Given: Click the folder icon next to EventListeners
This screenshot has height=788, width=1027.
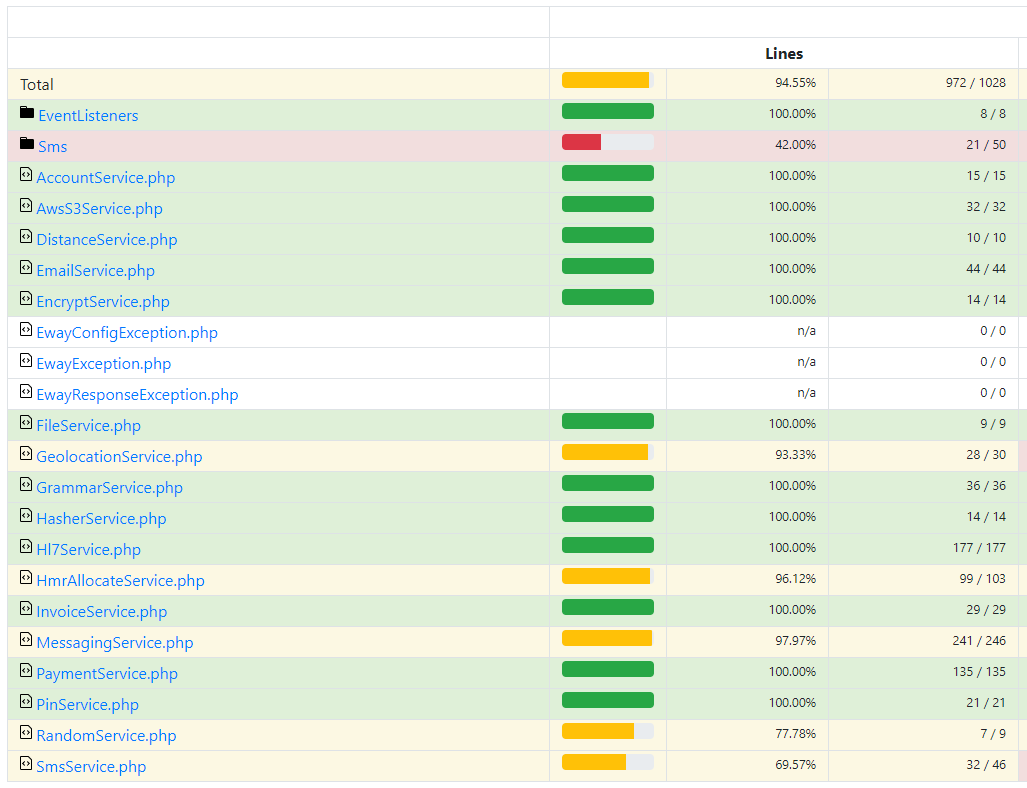Looking at the screenshot, I should [27, 113].
